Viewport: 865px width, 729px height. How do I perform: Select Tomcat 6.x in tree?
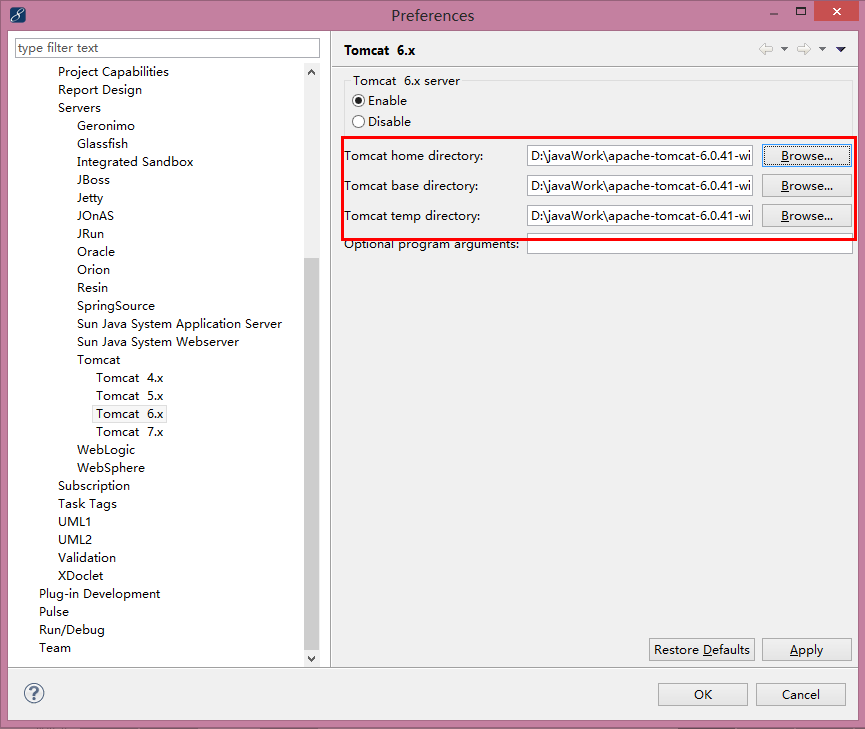pyautogui.click(x=130, y=414)
